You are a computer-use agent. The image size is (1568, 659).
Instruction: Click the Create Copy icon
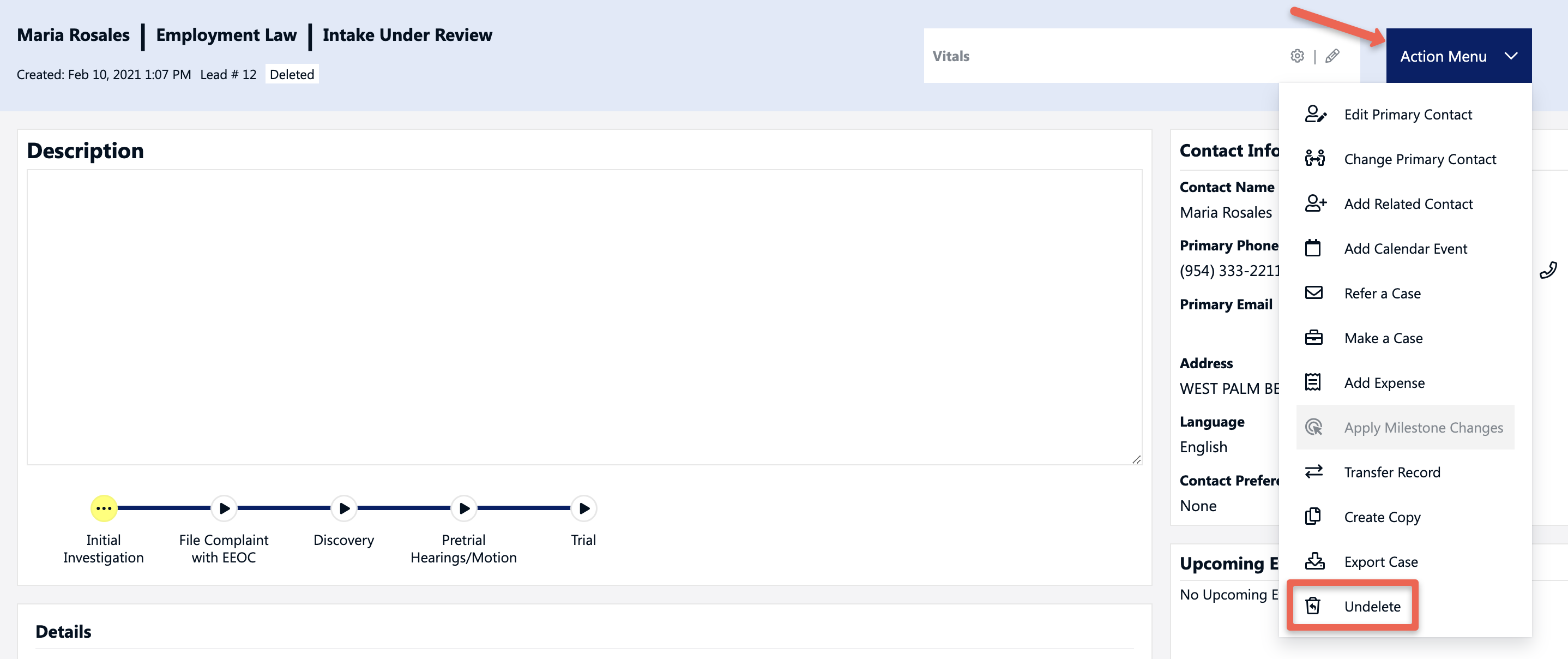pyautogui.click(x=1313, y=517)
